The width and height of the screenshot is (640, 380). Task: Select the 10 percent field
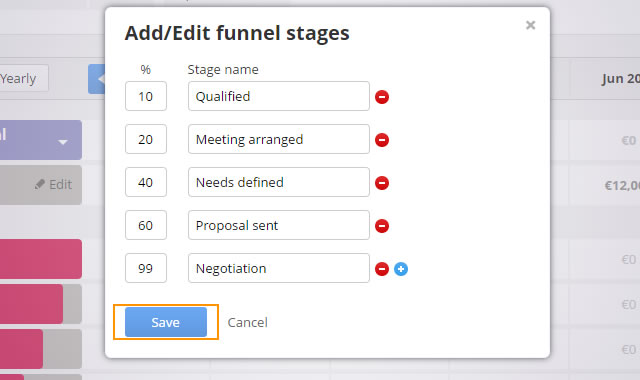tap(146, 96)
